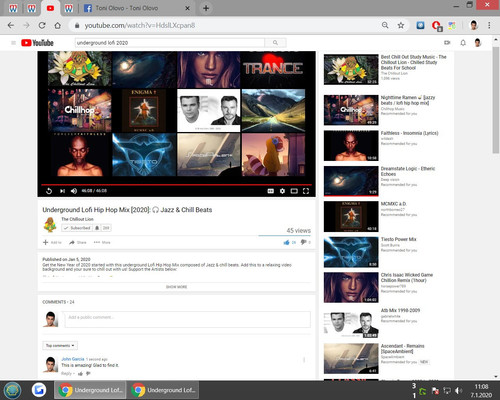This screenshot has height=400, width=500.
Task: Click the taskbar volume speaker icon
Action: [x=459, y=390]
